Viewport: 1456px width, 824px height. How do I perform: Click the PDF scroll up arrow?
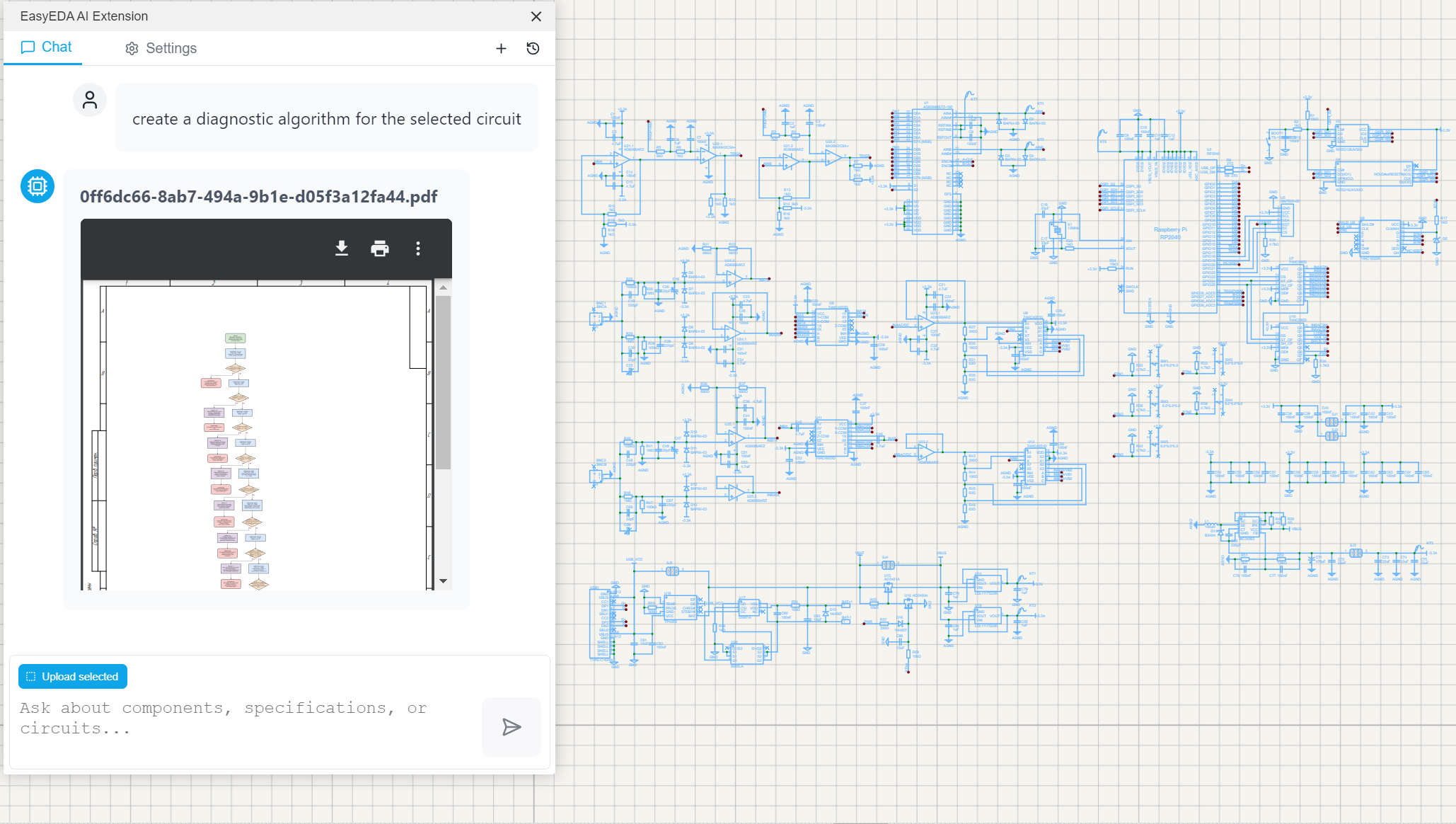click(x=443, y=288)
